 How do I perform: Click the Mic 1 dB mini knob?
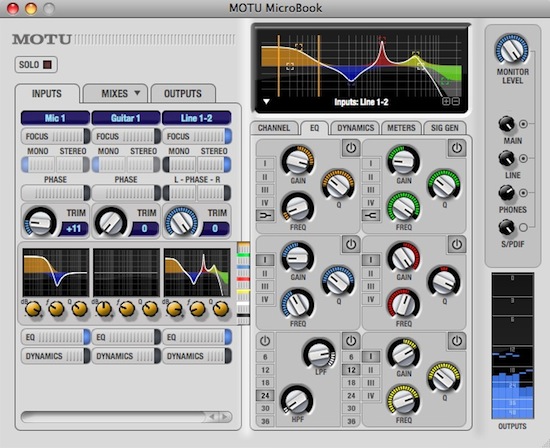(x=33, y=309)
